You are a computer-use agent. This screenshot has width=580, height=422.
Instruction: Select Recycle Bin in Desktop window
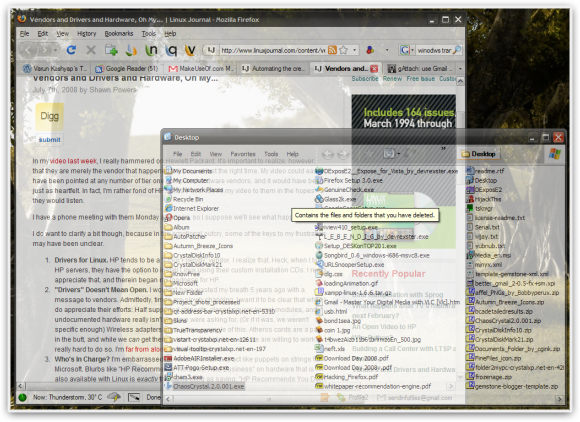(x=184, y=199)
